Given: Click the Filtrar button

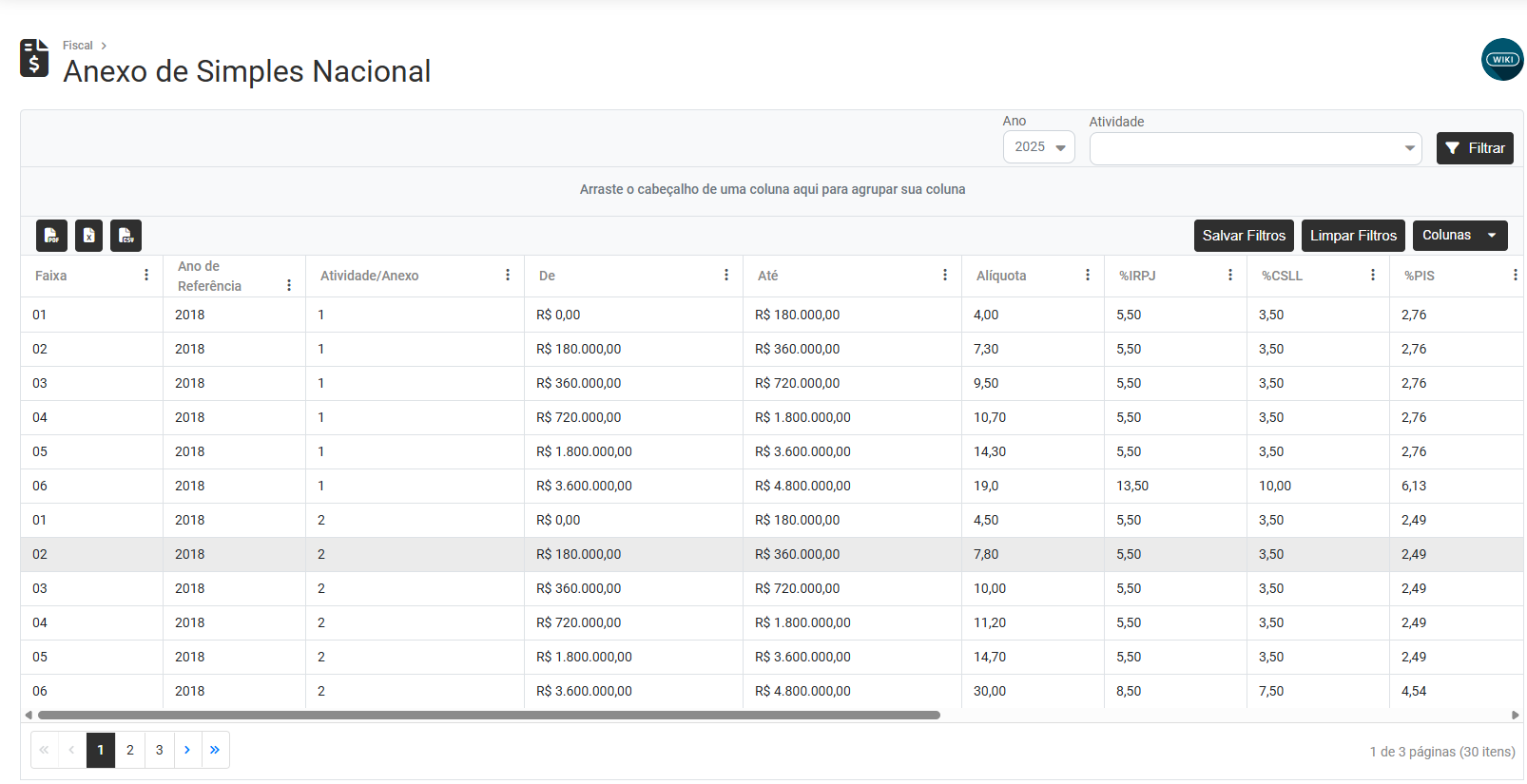Looking at the screenshot, I should pyautogui.click(x=1475, y=148).
